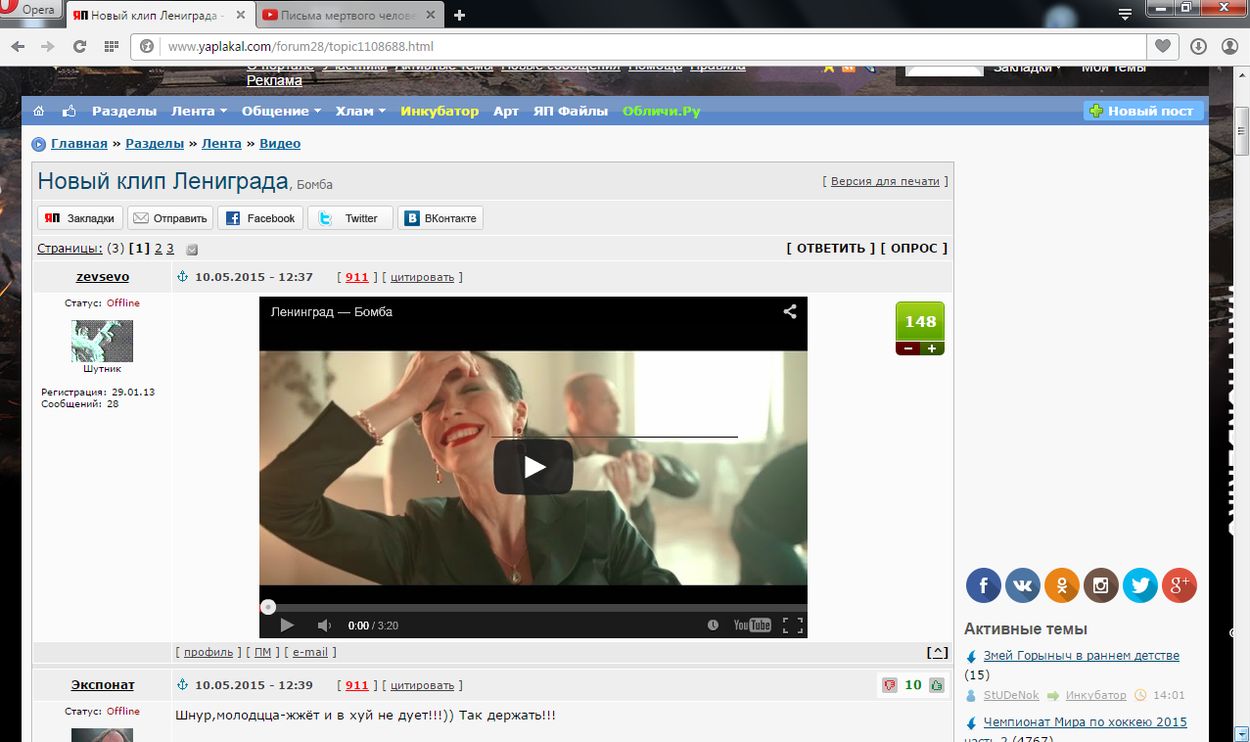This screenshot has height=742, width=1250.
Task: Add page to bookmarks with heart icon
Action: coord(1163,46)
